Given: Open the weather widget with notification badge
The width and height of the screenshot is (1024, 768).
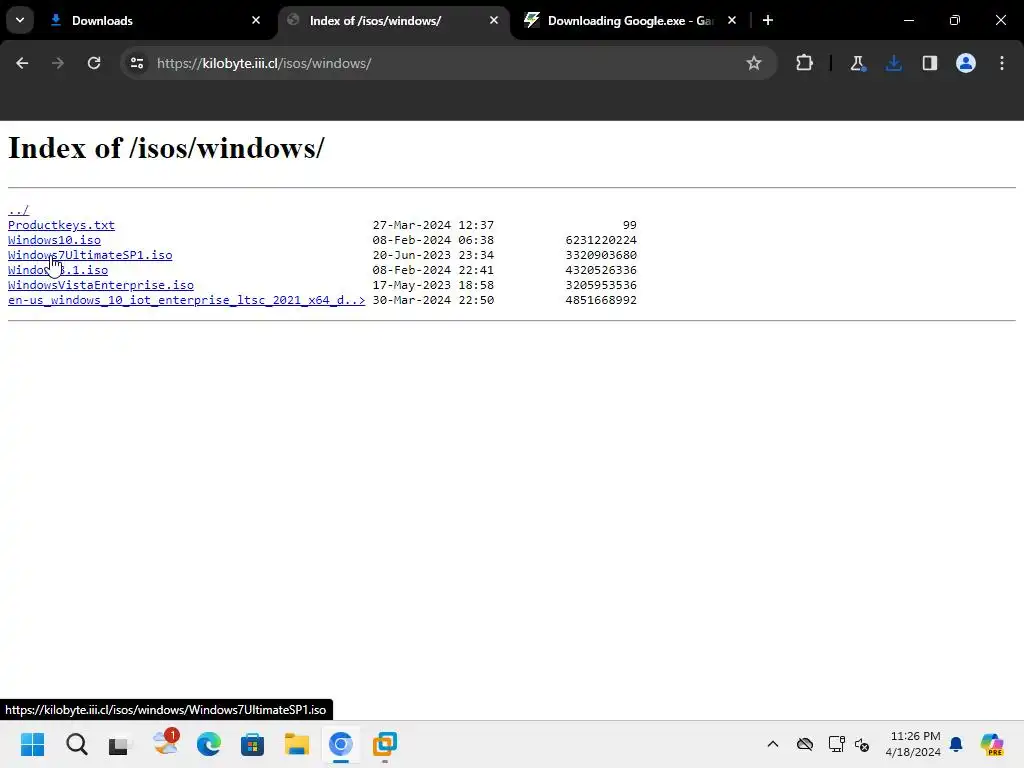Looking at the screenshot, I should click(x=165, y=743).
